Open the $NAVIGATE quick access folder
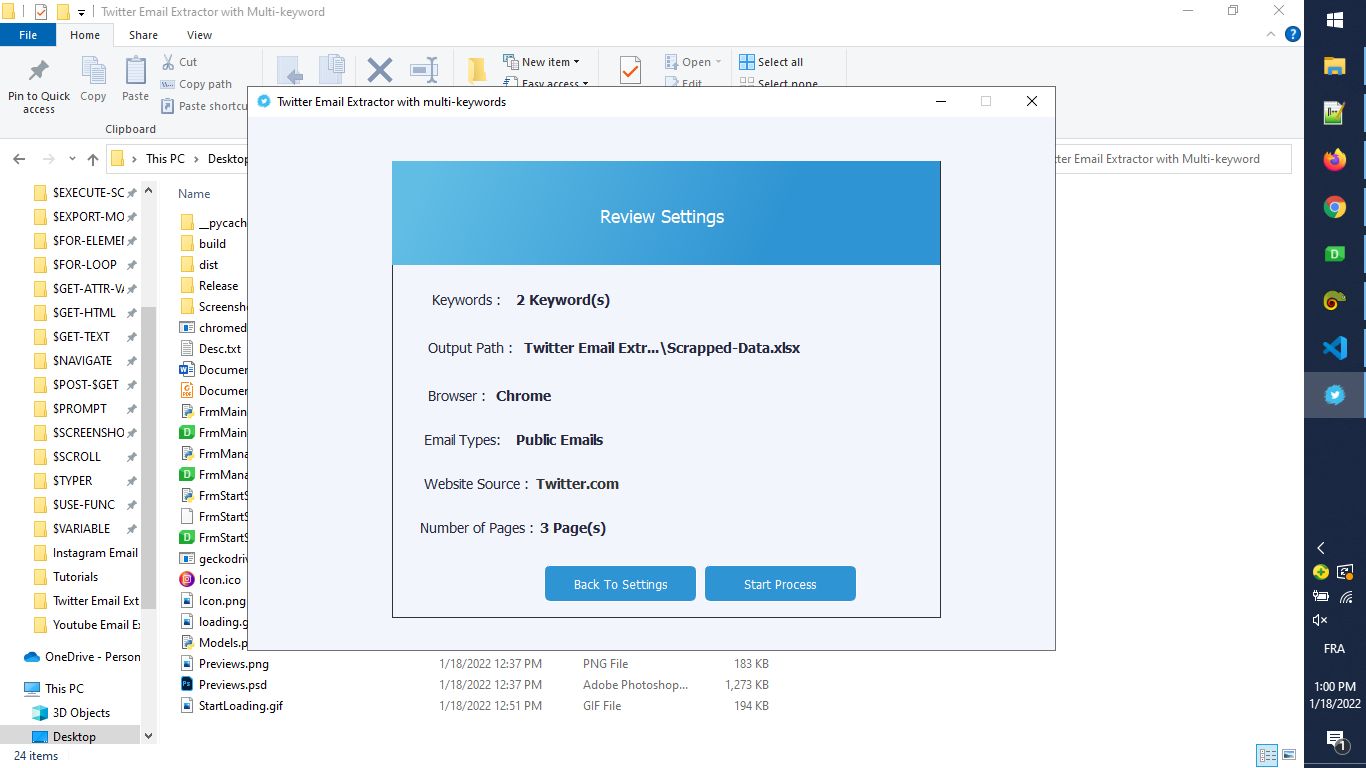This screenshot has height=768, width=1366. [84, 361]
